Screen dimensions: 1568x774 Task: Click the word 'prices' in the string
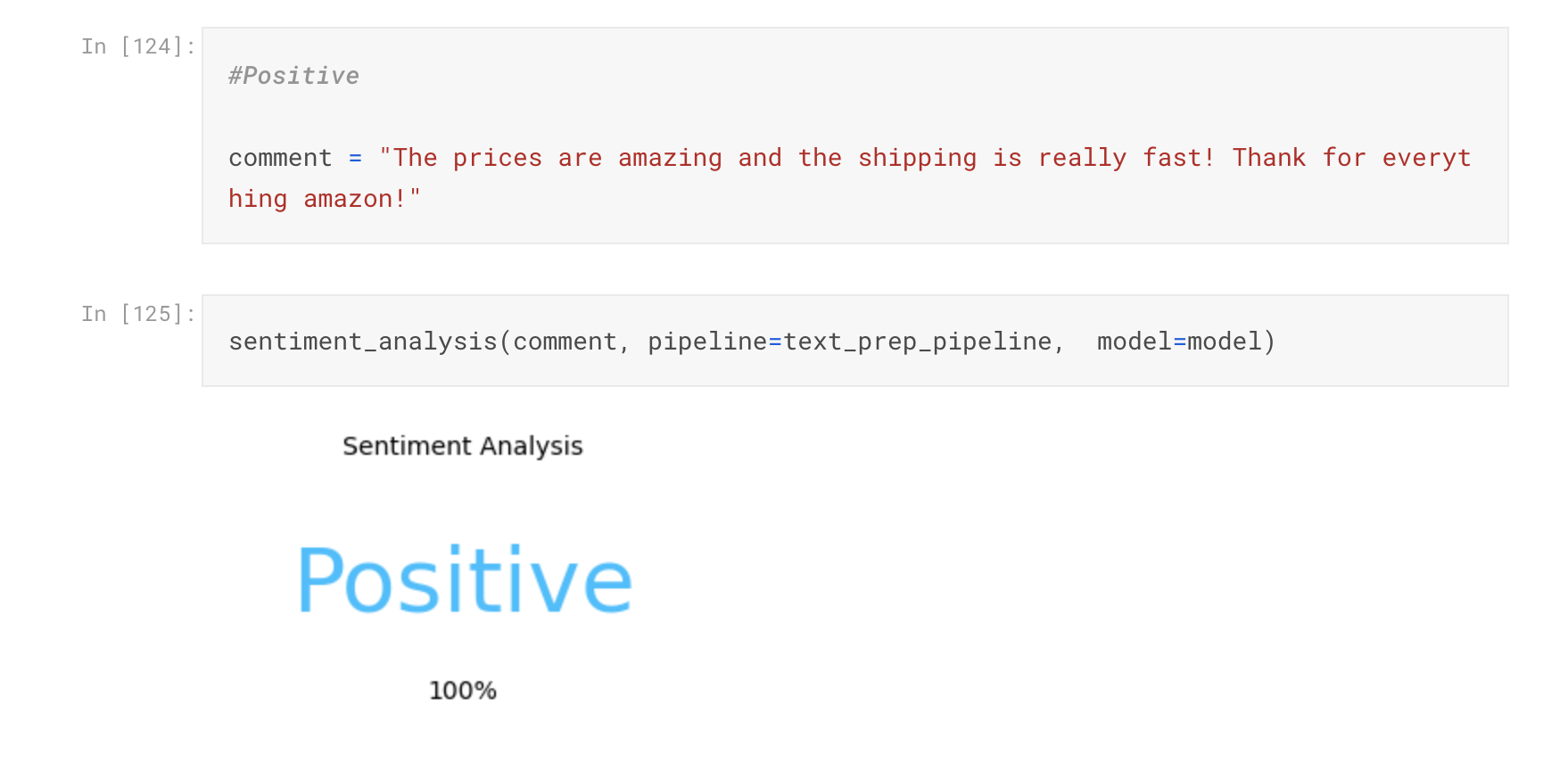(498, 158)
